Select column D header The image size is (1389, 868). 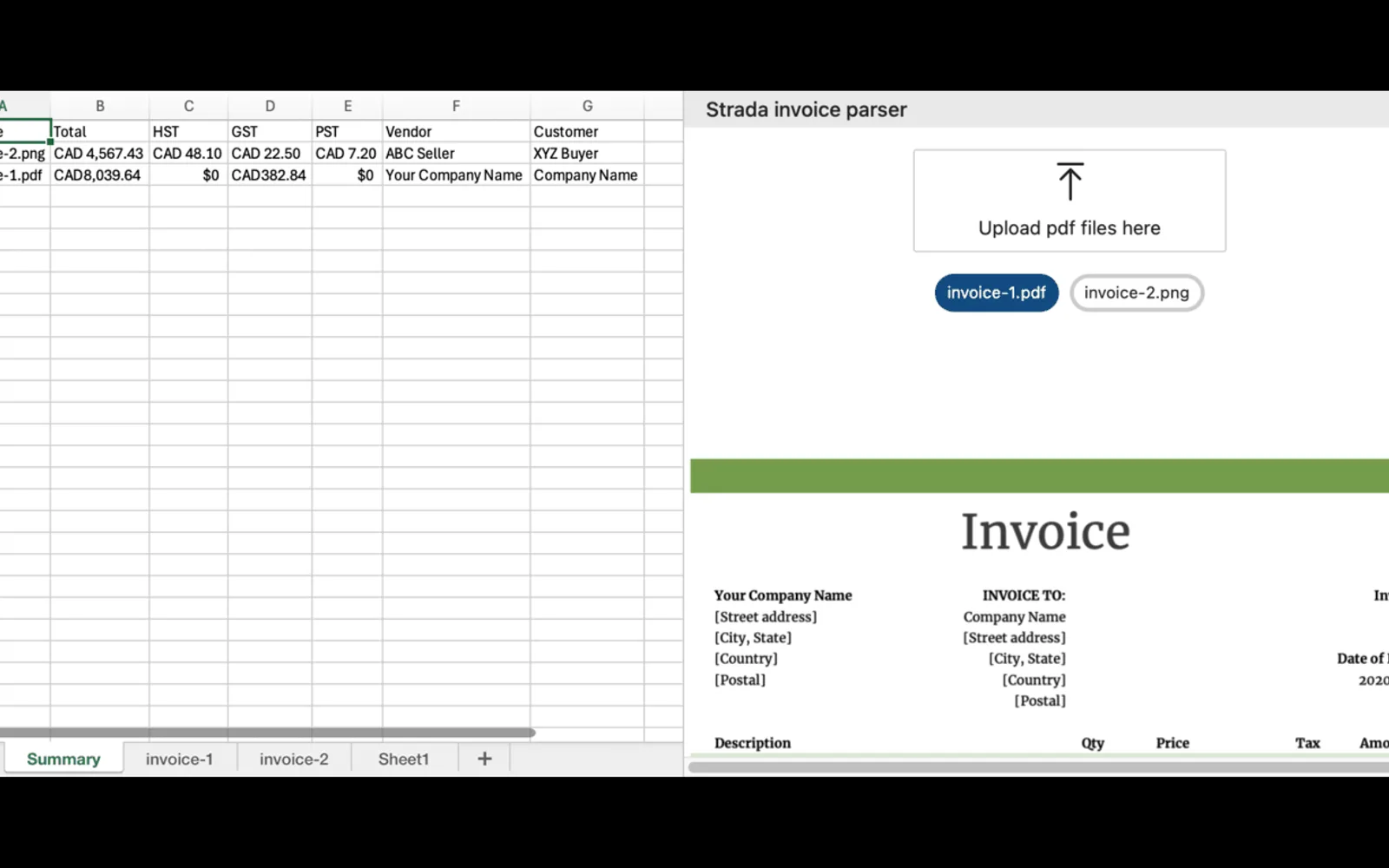pyautogui.click(x=270, y=106)
